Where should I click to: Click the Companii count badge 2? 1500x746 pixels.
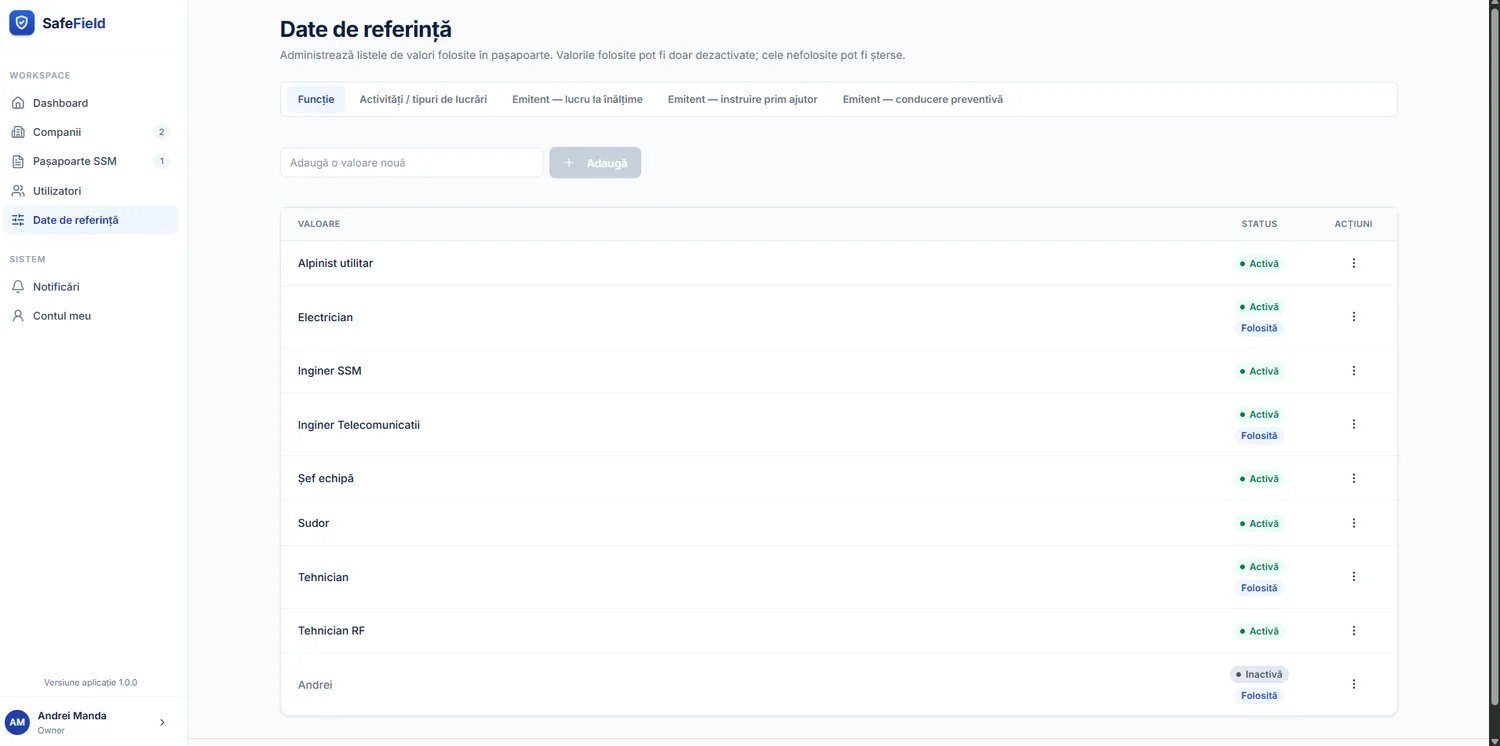(161, 132)
